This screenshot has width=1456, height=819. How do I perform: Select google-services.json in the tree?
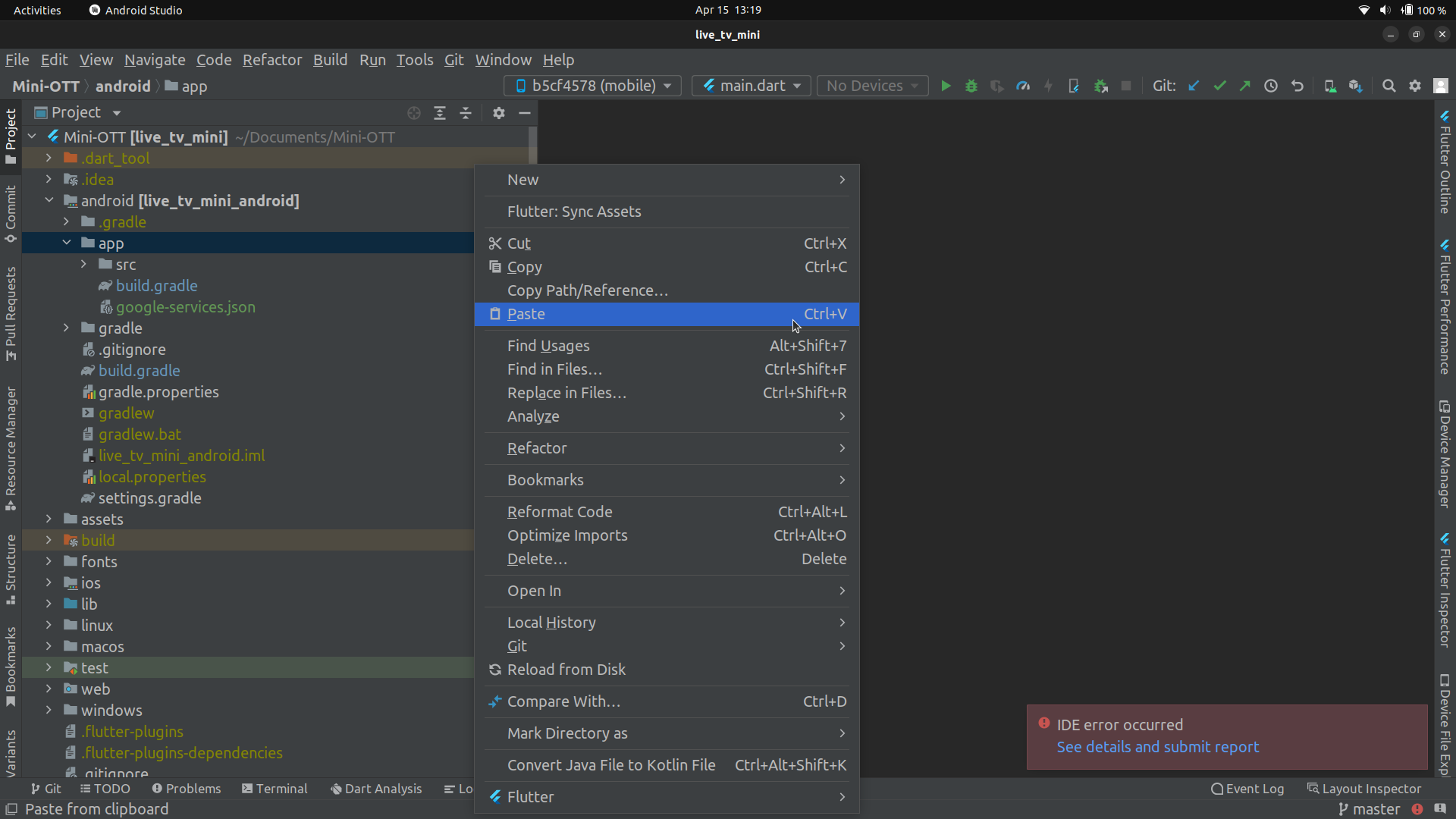coord(185,307)
